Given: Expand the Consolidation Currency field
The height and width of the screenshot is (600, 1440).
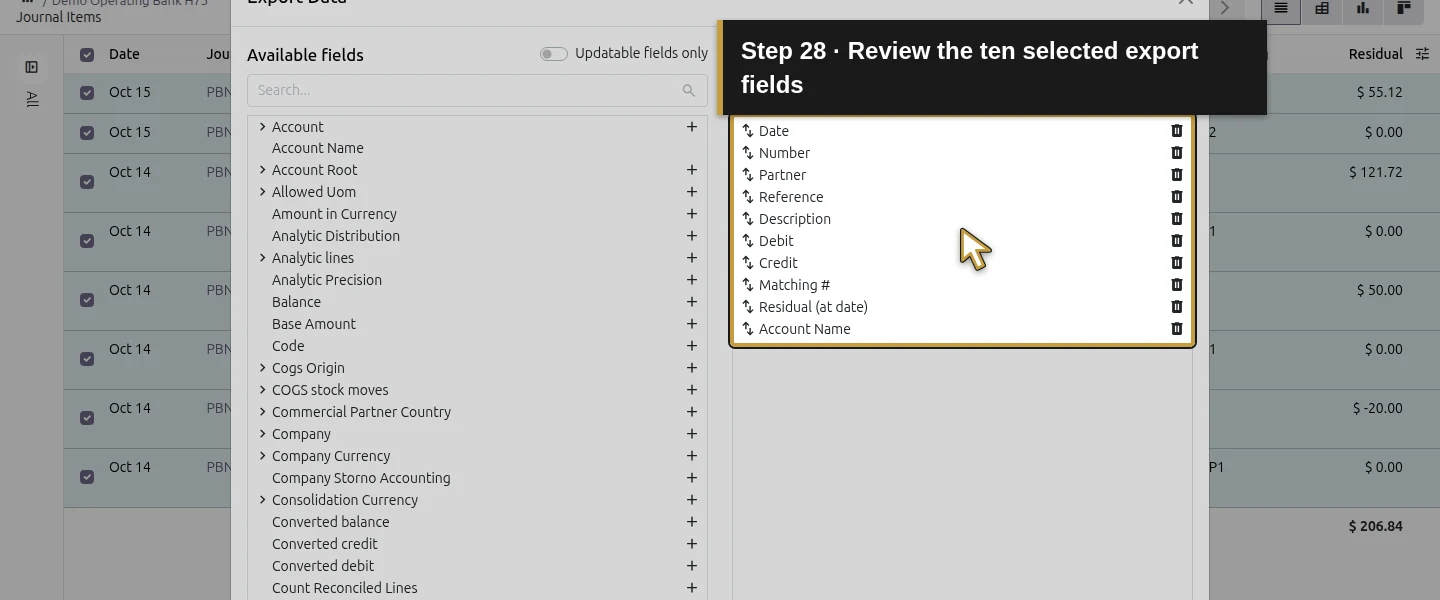Looking at the screenshot, I should 262,500.
